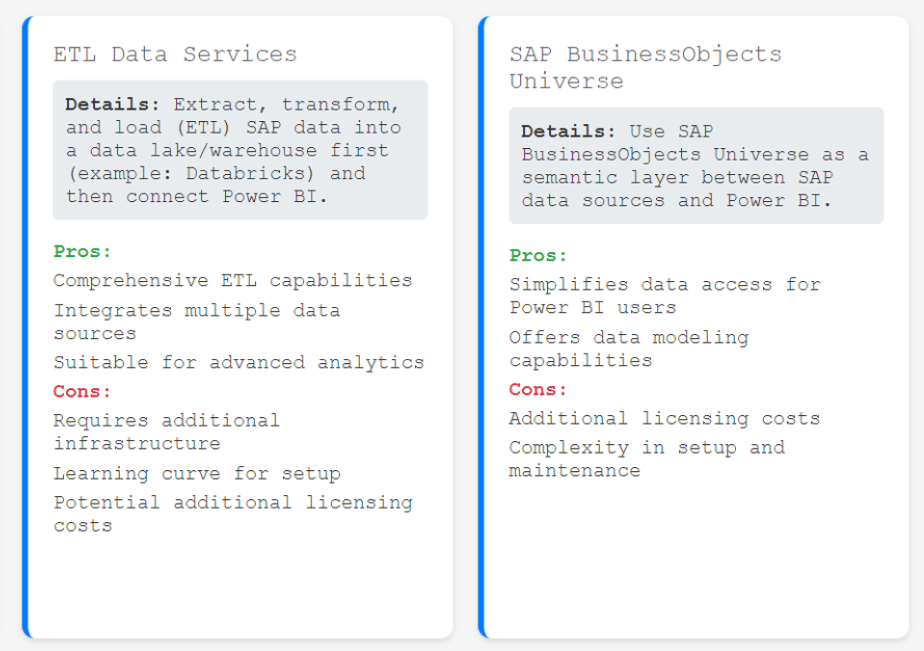Select "Additional licensing costs" in SAP card

(664, 418)
